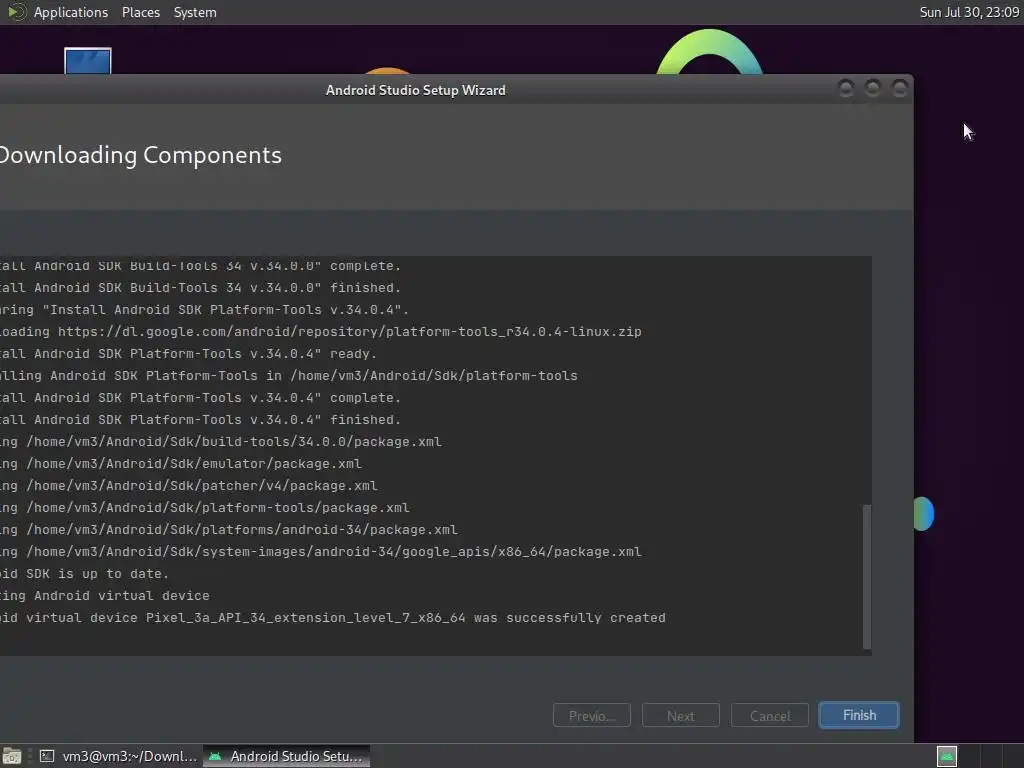Viewport: 1024px width, 768px height.
Task: Click the platforms/android-34/package.xml log line
Action: [x=229, y=530]
